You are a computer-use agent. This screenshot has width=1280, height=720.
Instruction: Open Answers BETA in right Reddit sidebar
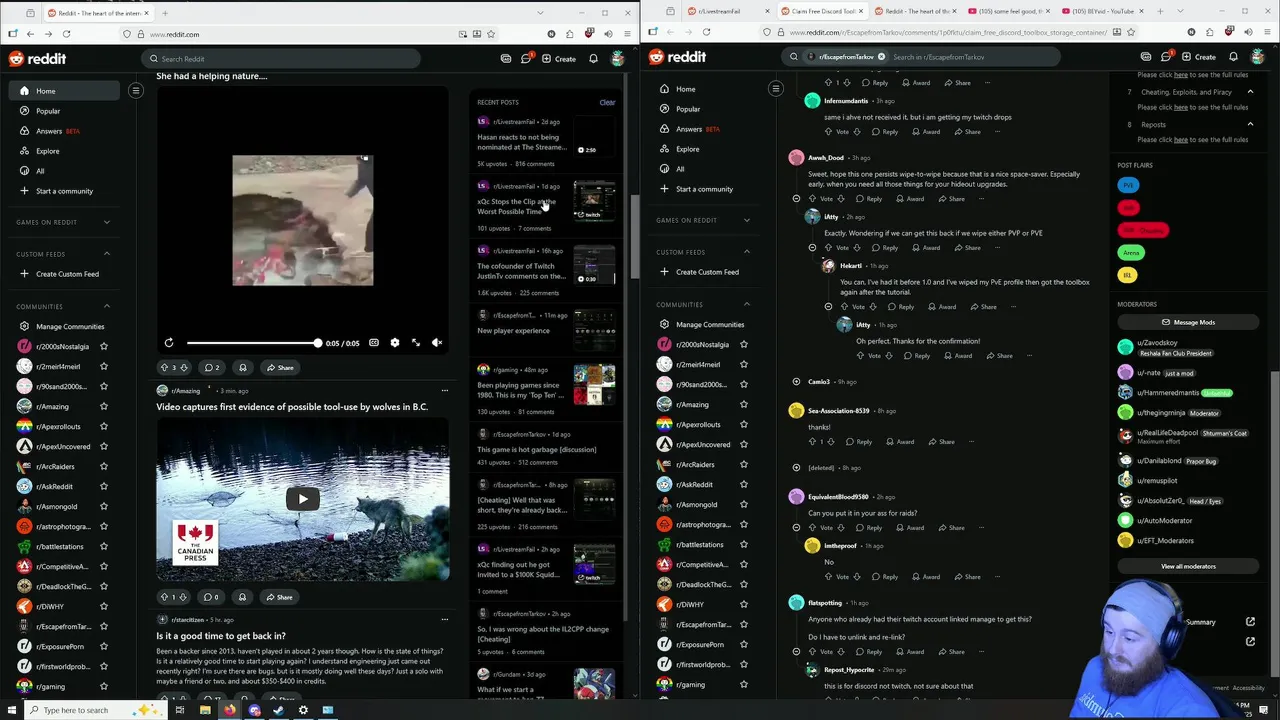(x=698, y=129)
